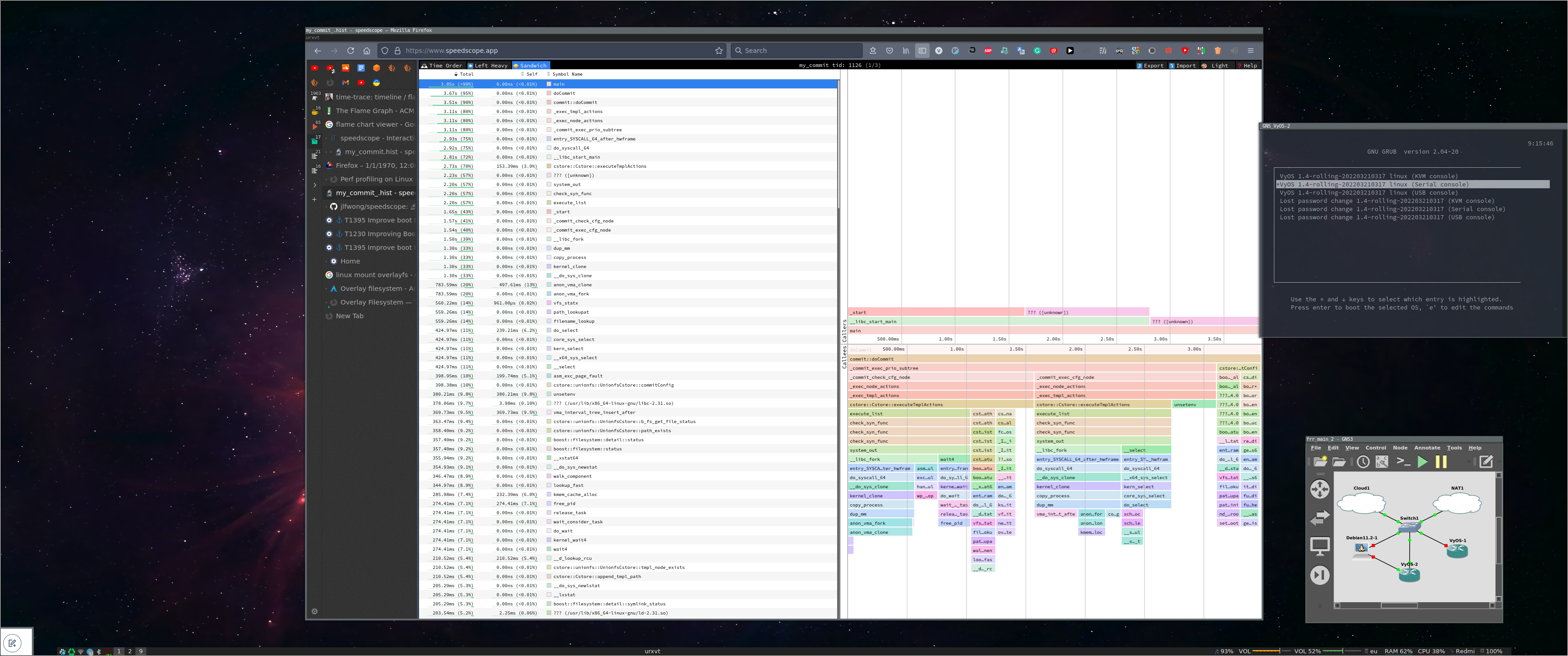The image size is (1568, 656).
Task: Open GNS3 snapshot manager clock icon
Action: (1363, 462)
